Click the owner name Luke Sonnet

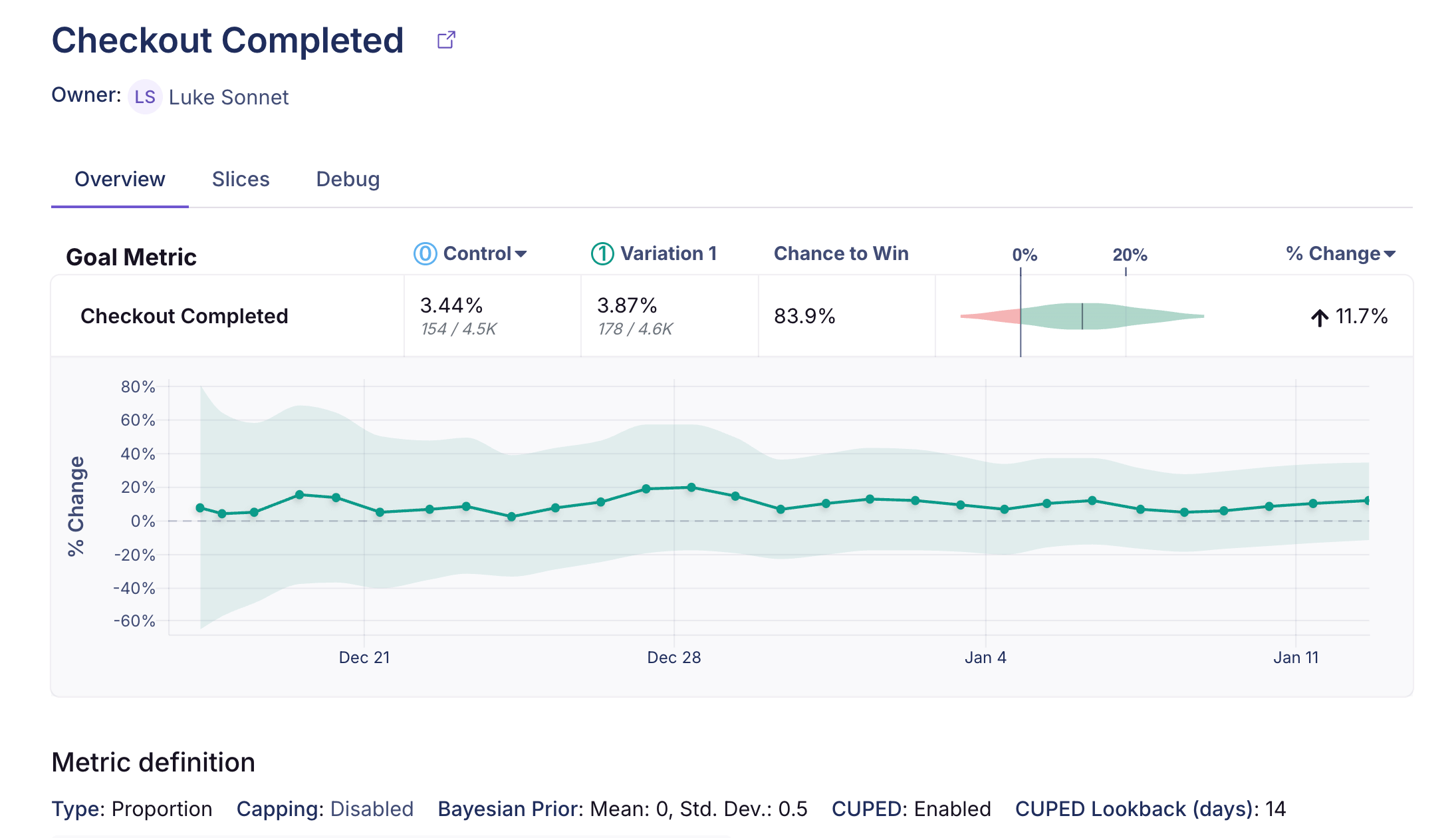point(228,98)
